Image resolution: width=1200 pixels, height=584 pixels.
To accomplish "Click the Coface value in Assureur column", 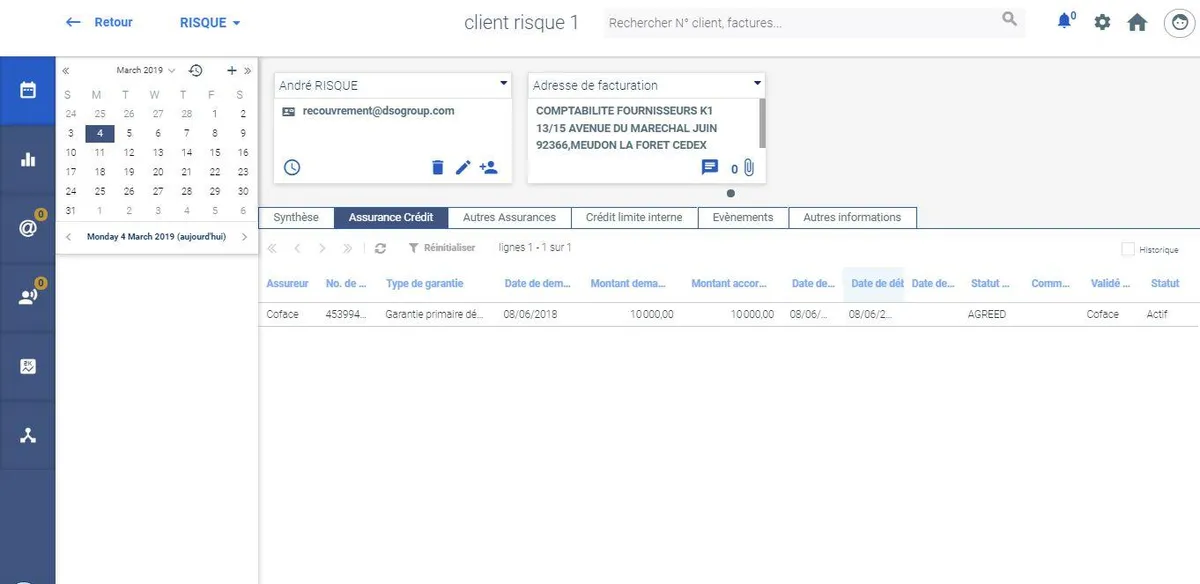I will [282, 314].
